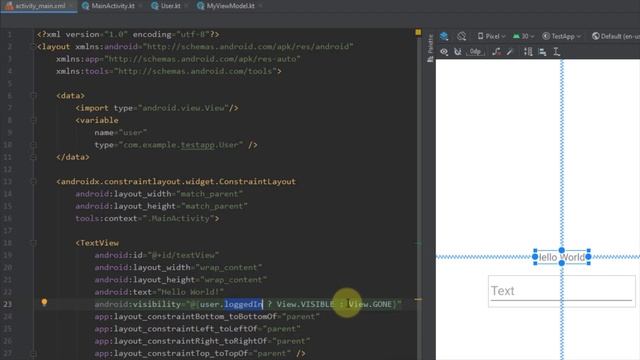Screen dimensions: 640x360
Task: Click the layout_constraintLeft_toLeftOf line
Action: [198, 329]
